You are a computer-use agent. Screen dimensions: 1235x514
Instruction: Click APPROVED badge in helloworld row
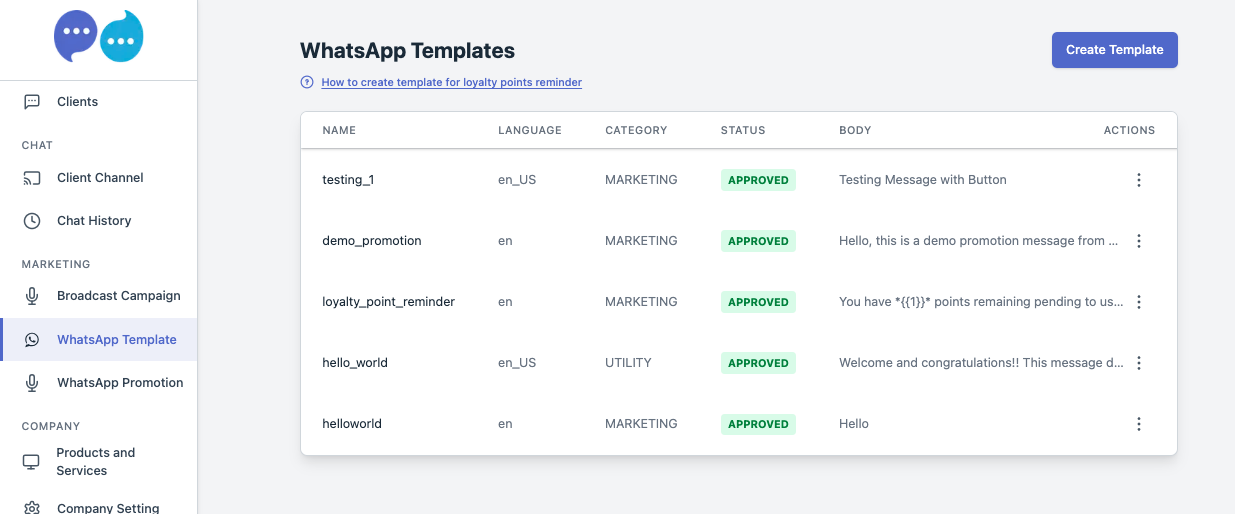758,424
